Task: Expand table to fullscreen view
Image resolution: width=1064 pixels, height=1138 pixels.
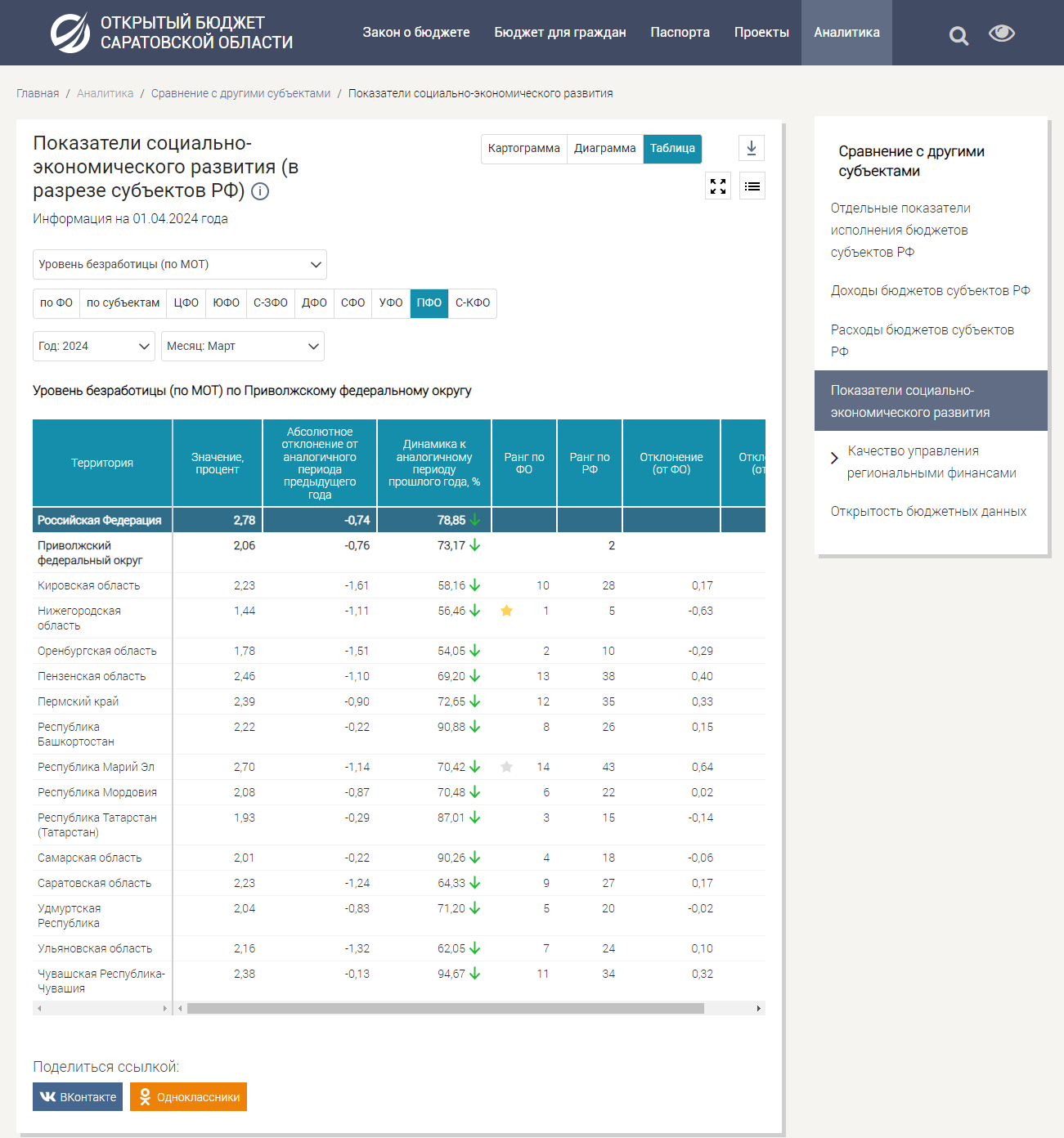Action: click(x=718, y=186)
